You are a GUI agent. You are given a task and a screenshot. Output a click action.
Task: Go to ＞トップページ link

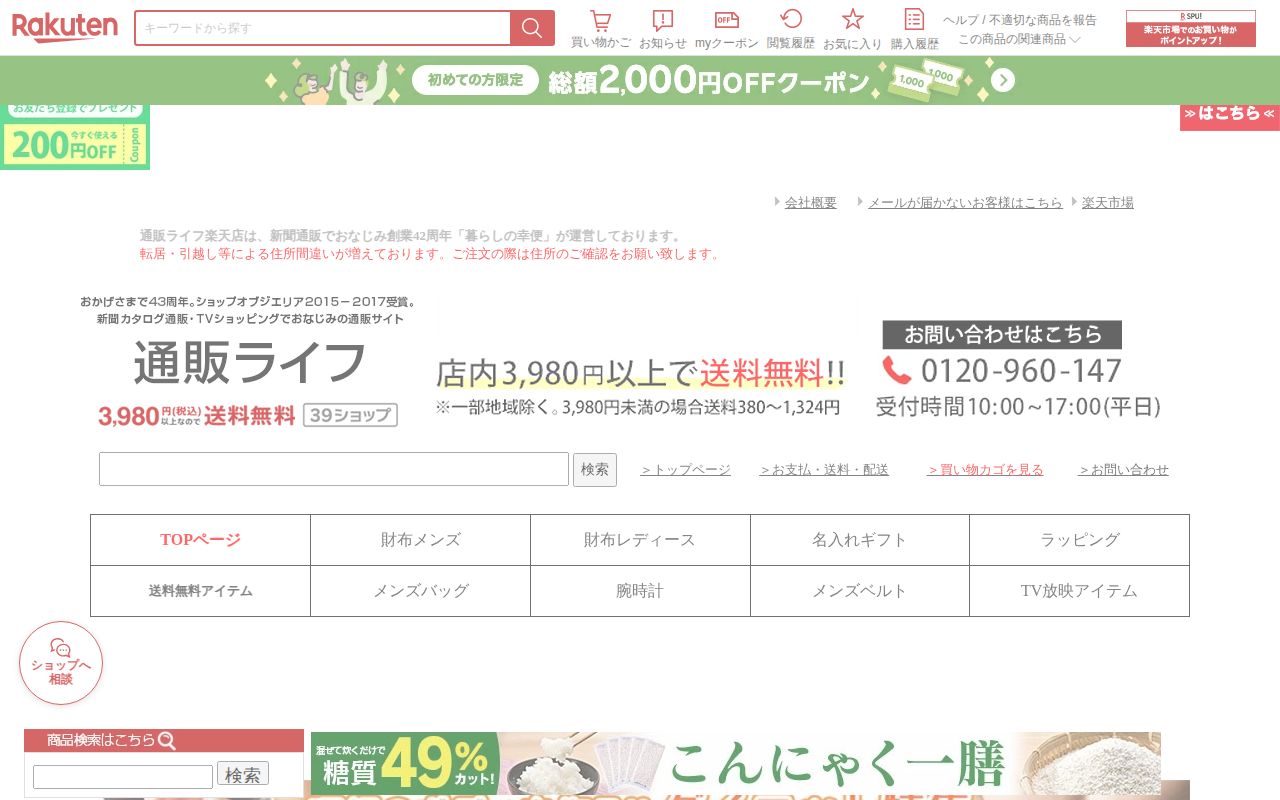point(686,470)
